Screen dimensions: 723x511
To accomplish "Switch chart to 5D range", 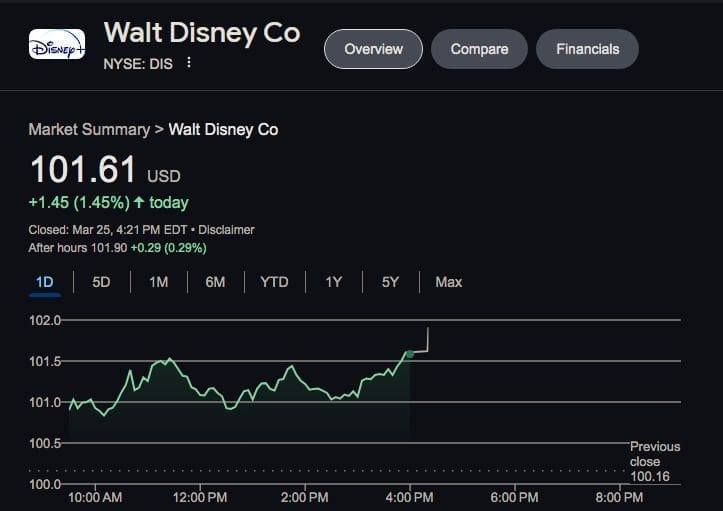I will coord(101,282).
